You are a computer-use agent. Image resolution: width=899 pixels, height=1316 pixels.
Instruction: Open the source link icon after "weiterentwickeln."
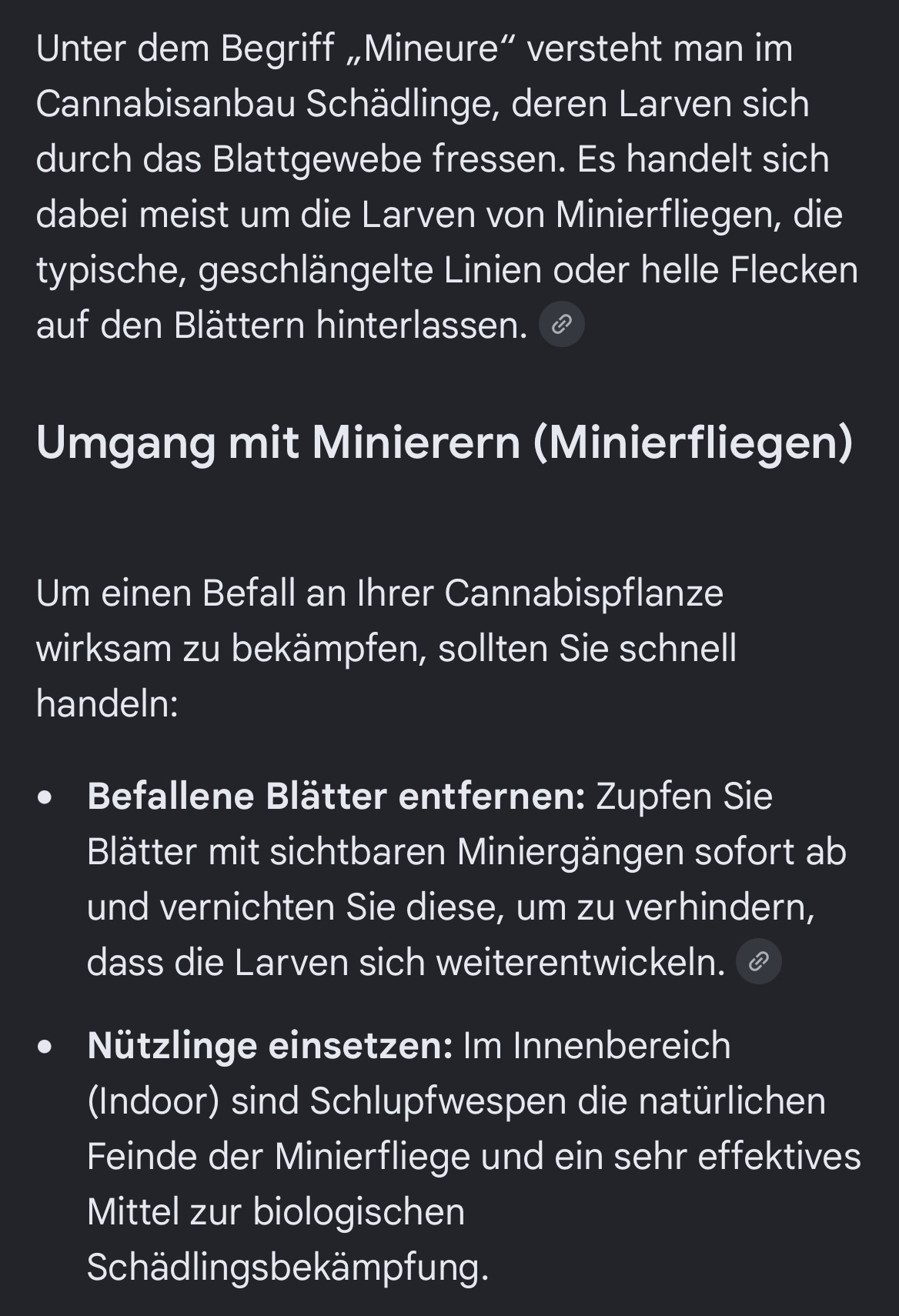click(759, 961)
